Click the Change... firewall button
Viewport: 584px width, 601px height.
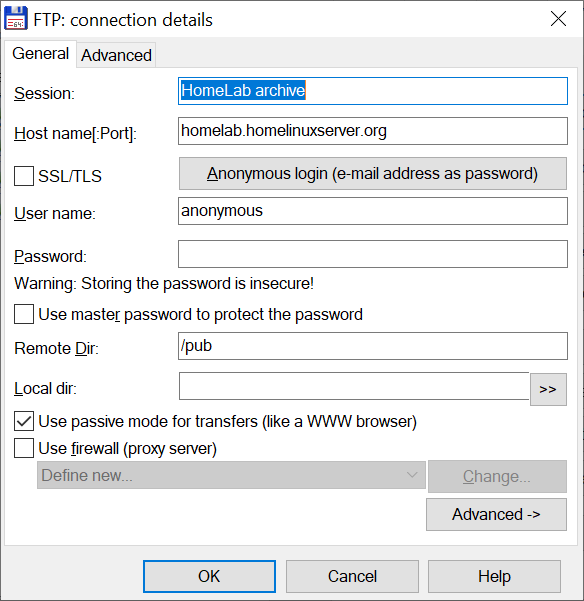pos(497,476)
